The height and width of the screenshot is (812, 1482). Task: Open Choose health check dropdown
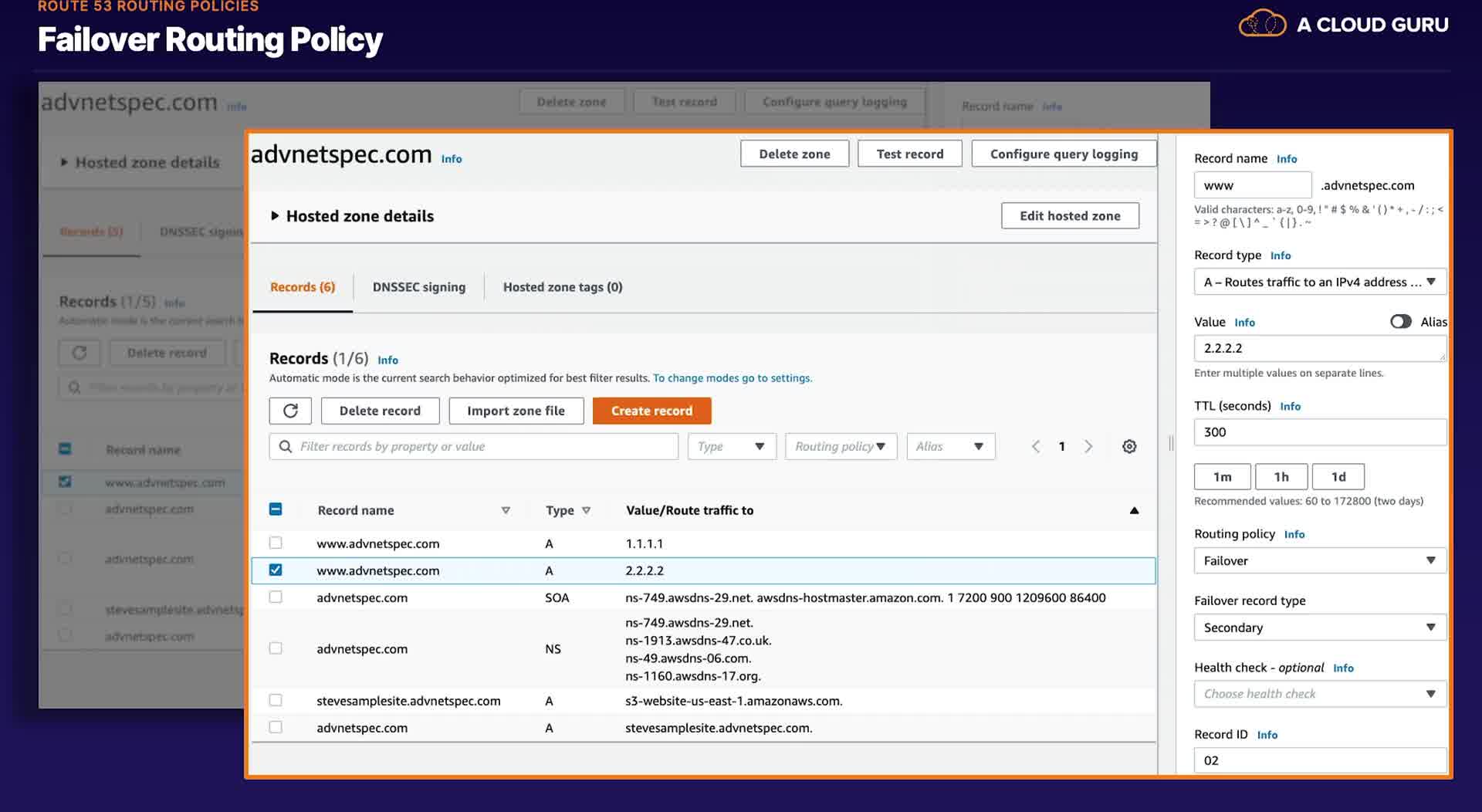click(1320, 694)
